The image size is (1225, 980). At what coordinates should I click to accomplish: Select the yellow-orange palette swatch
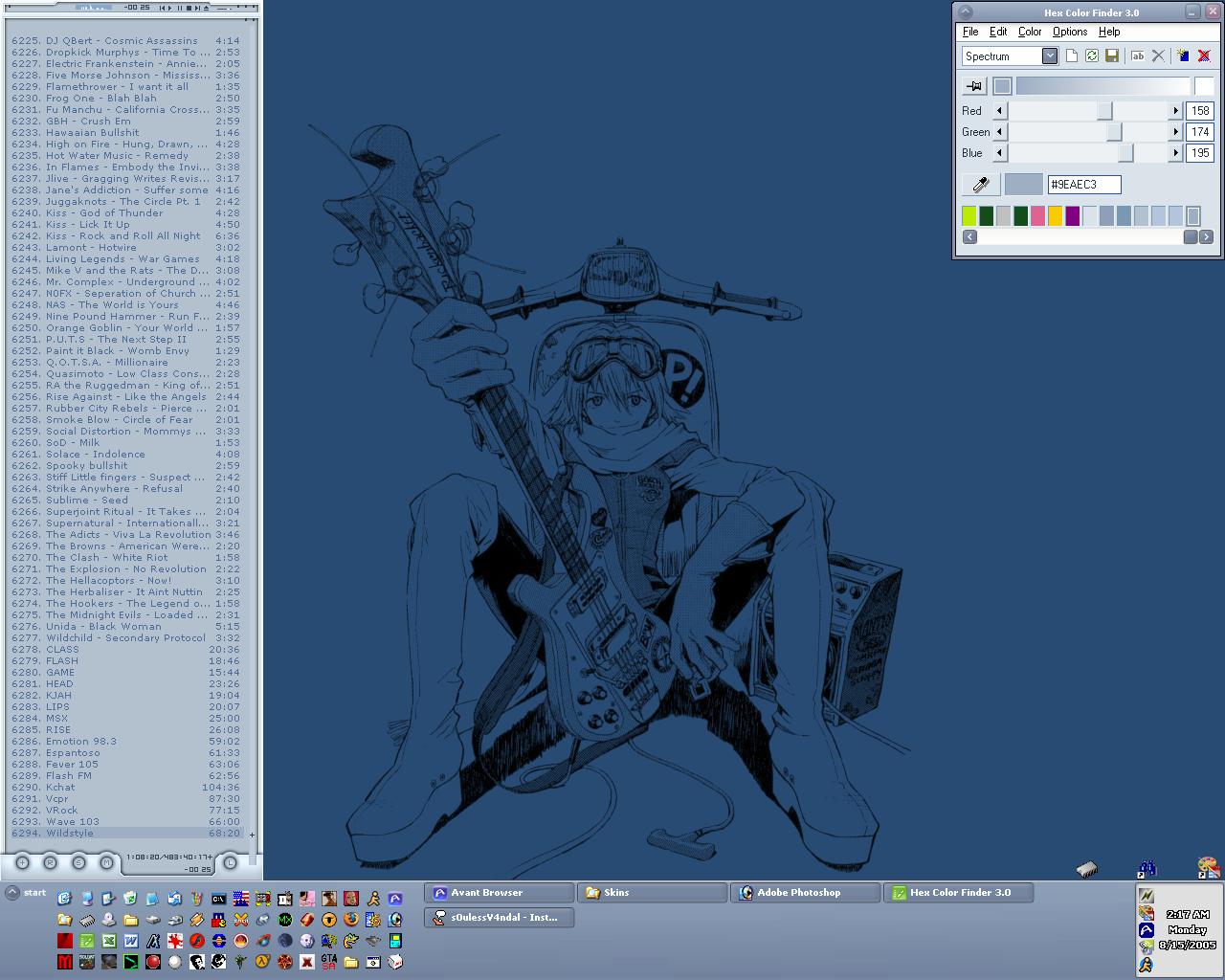(1056, 216)
